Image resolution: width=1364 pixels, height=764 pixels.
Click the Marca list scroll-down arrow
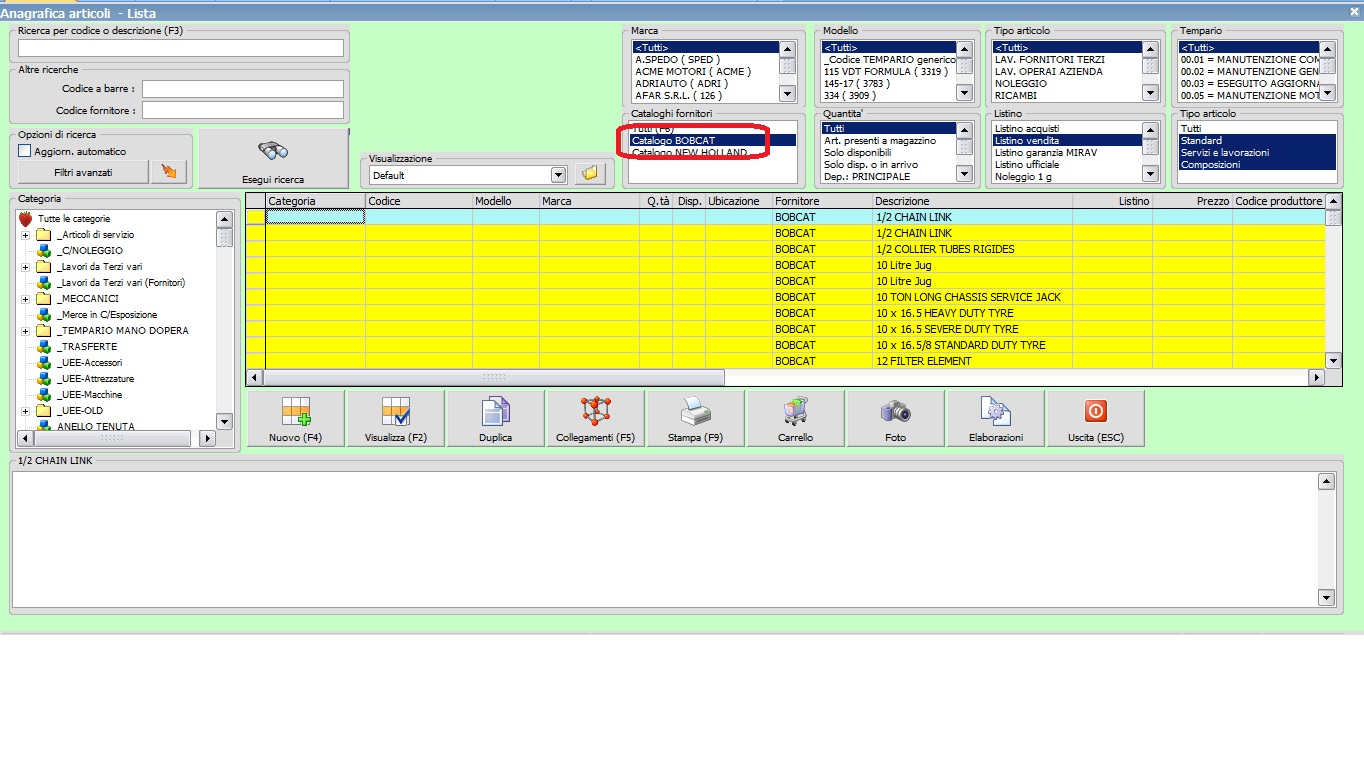coord(787,94)
